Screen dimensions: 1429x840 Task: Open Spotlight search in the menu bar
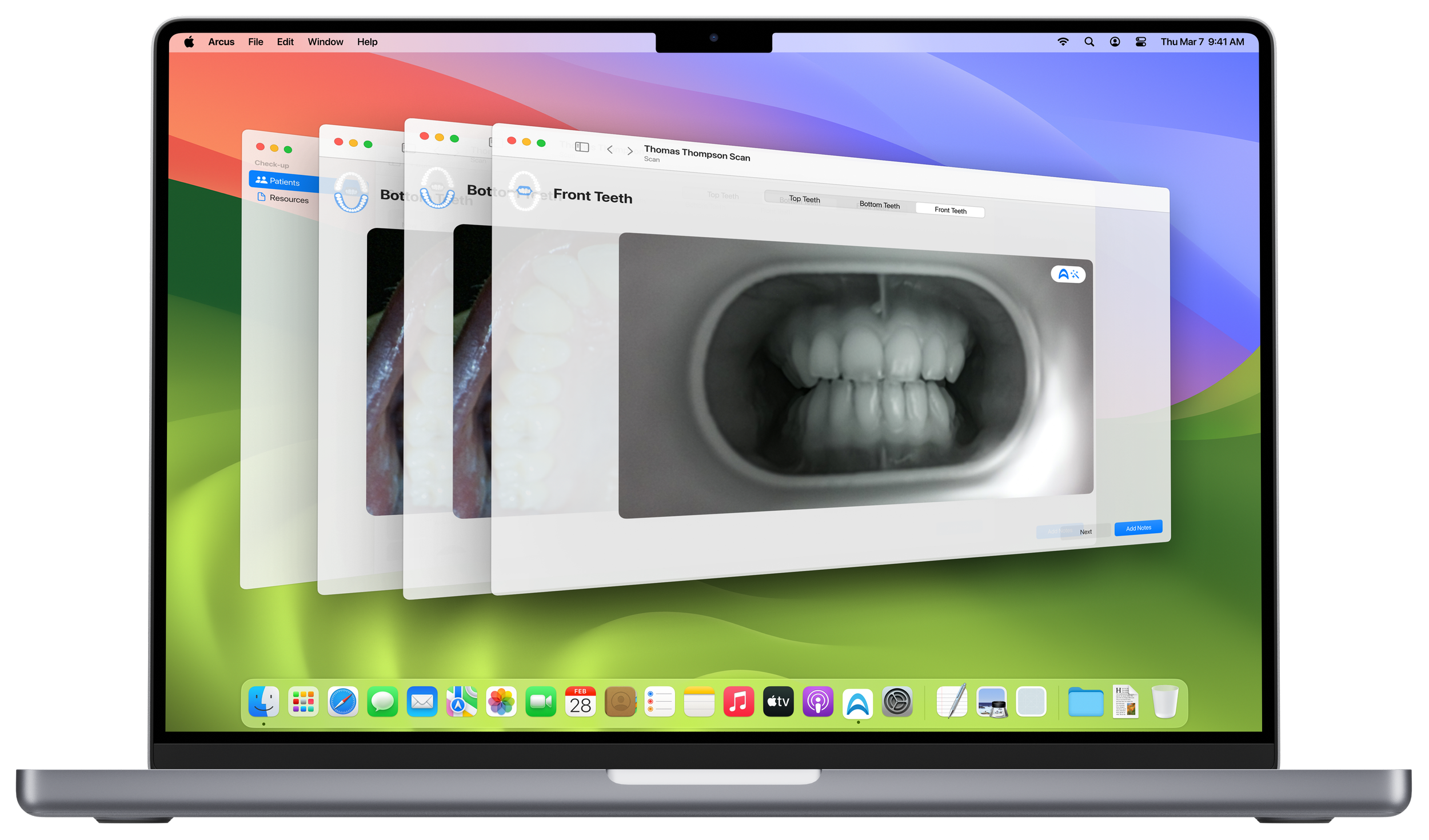point(1089,42)
